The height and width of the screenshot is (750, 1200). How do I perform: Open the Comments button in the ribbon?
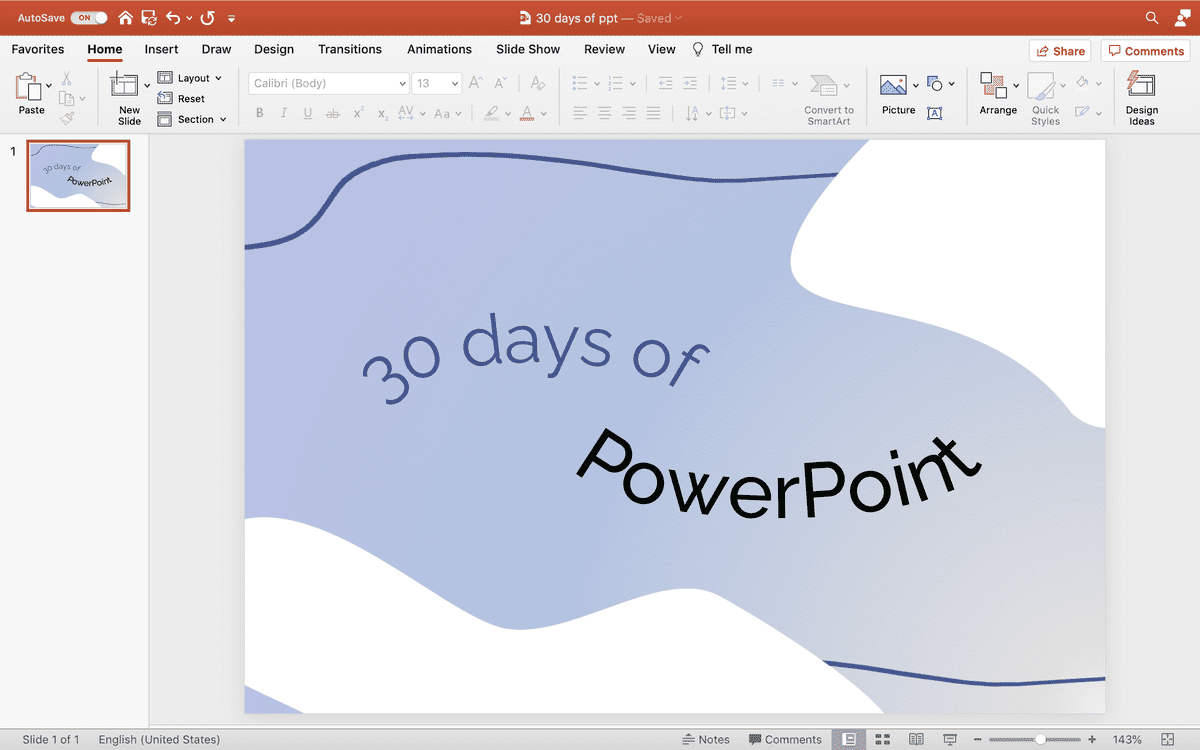(x=1146, y=51)
